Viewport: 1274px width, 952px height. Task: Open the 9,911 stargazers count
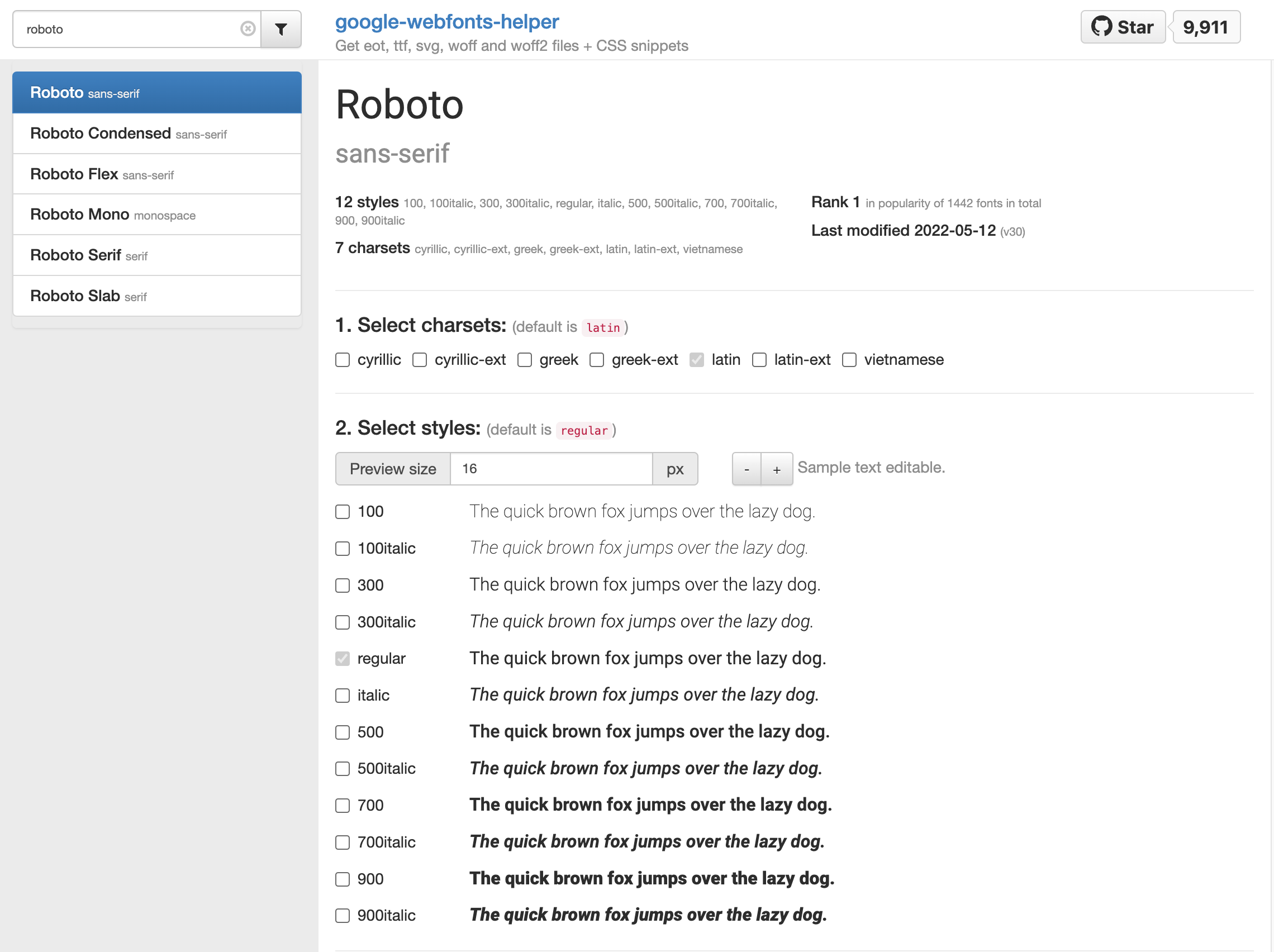coord(1206,27)
